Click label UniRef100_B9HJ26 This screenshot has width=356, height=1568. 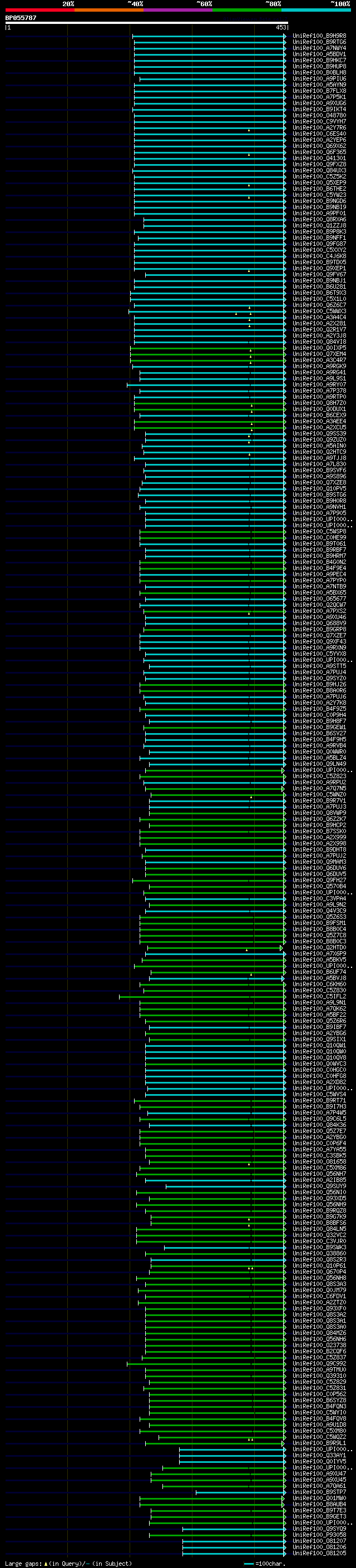(x=319, y=684)
